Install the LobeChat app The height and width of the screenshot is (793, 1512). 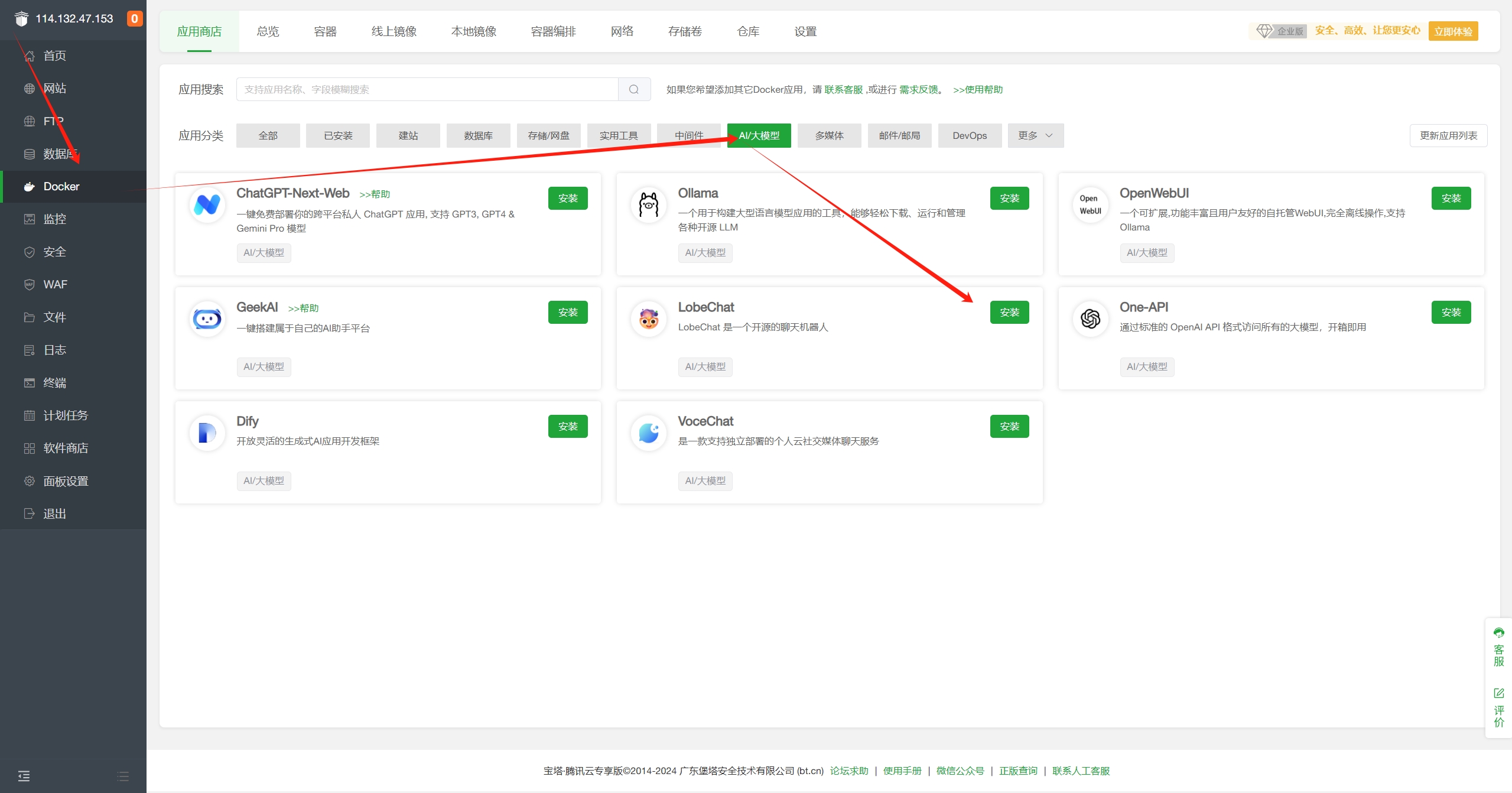click(x=1009, y=313)
